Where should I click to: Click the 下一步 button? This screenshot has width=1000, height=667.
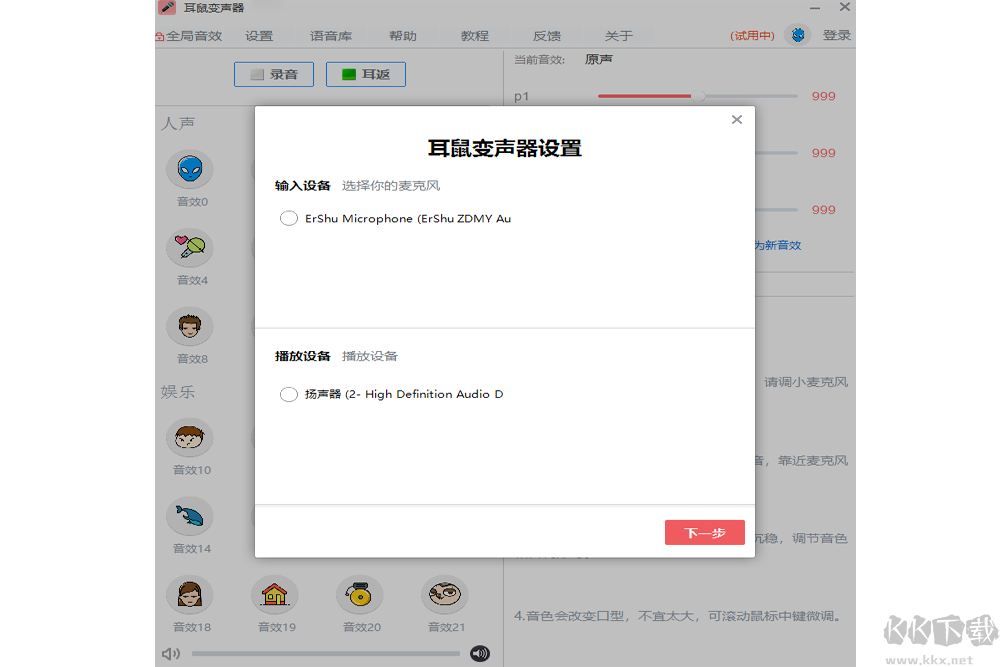(x=704, y=532)
